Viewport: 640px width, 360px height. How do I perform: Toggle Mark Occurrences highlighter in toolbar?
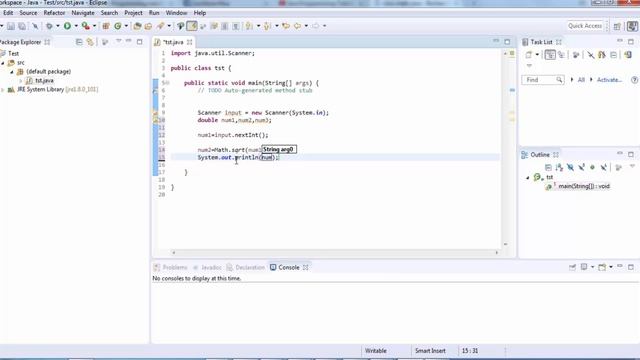coord(191,26)
